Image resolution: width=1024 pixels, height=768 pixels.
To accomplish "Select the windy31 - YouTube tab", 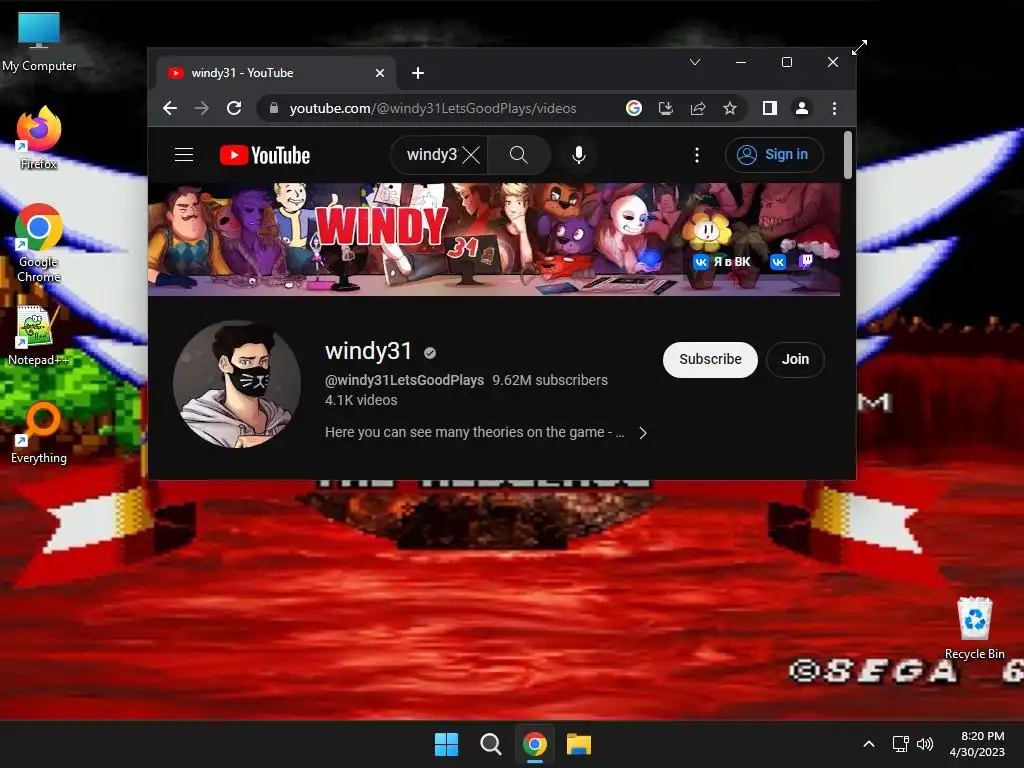I will click(276, 73).
